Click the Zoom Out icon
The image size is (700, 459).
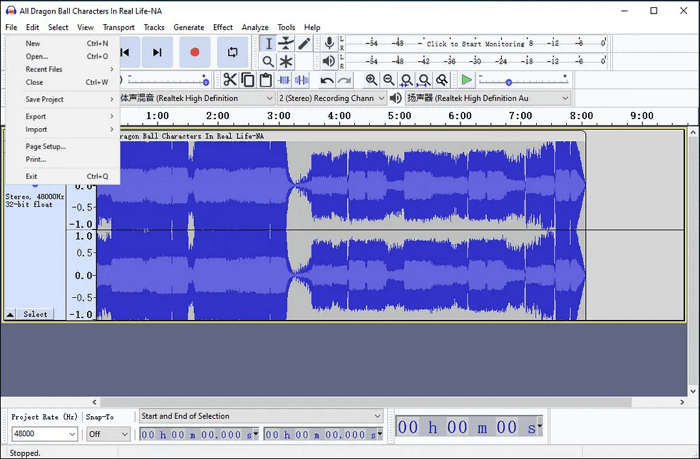point(388,80)
